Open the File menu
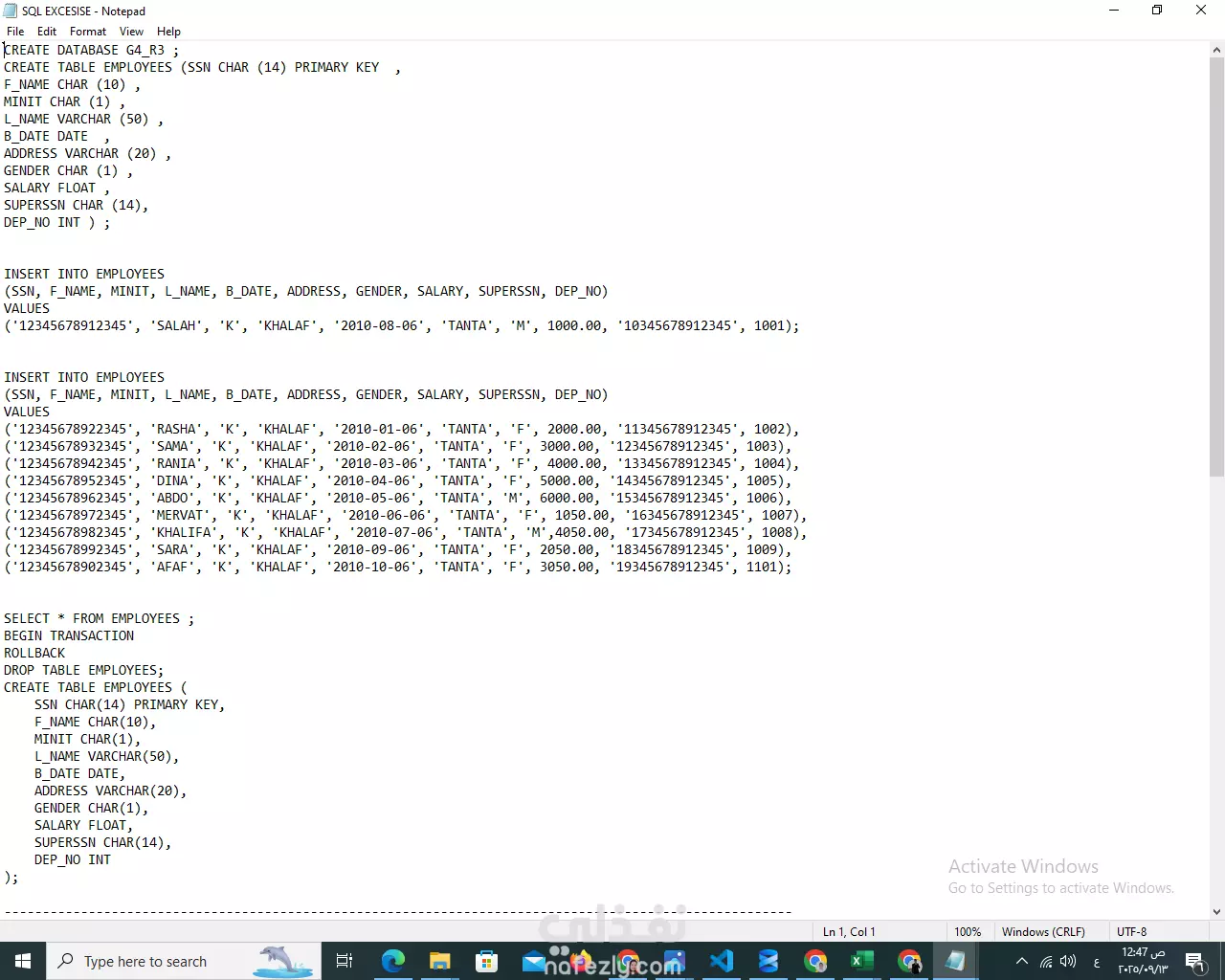1225x980 pixels. (15, 32)
